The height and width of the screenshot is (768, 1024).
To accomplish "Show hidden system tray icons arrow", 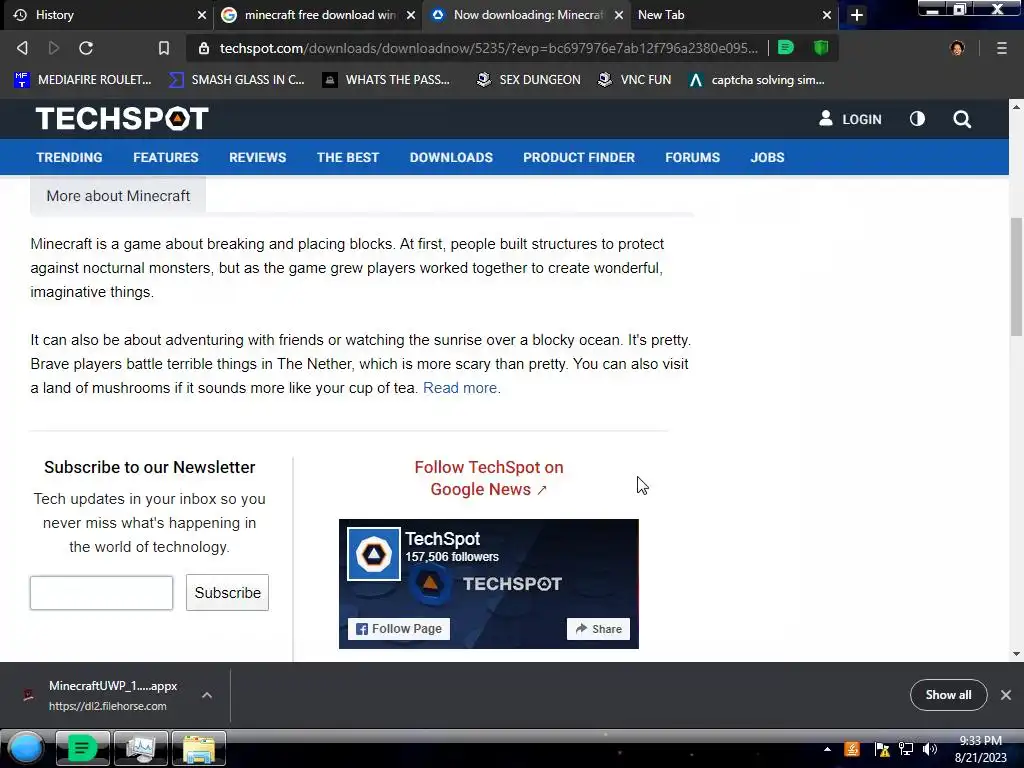I will (827, 749).
